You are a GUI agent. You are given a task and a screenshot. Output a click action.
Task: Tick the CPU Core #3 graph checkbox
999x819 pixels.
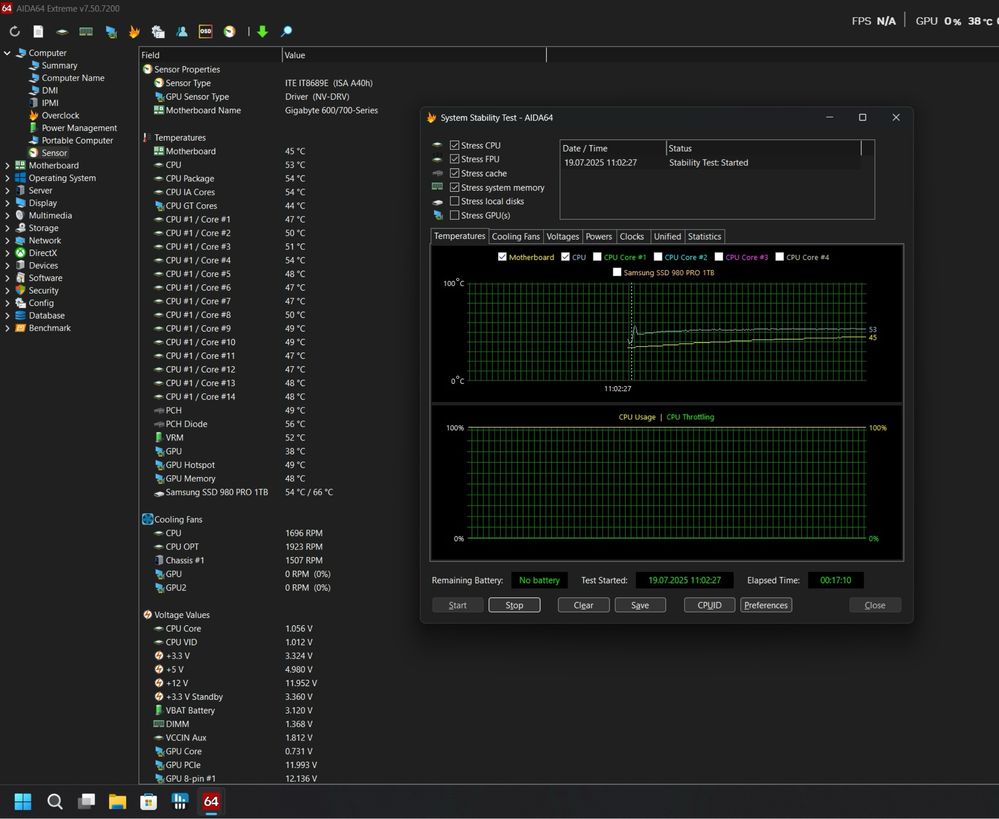(719, 257)
